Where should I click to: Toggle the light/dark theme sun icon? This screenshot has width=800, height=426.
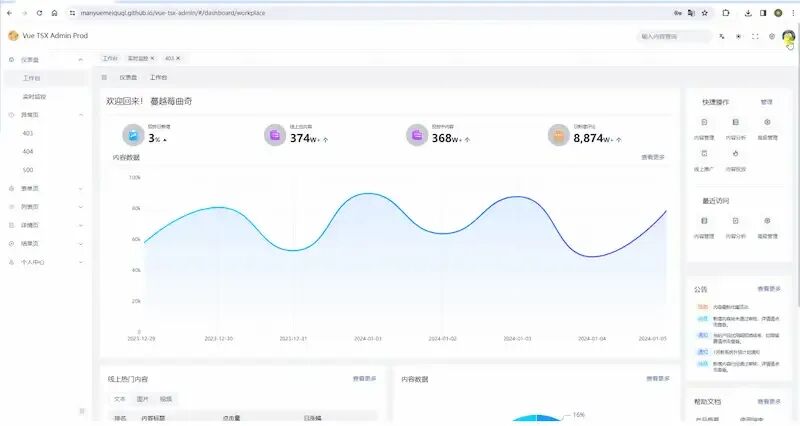click(738, 36)
